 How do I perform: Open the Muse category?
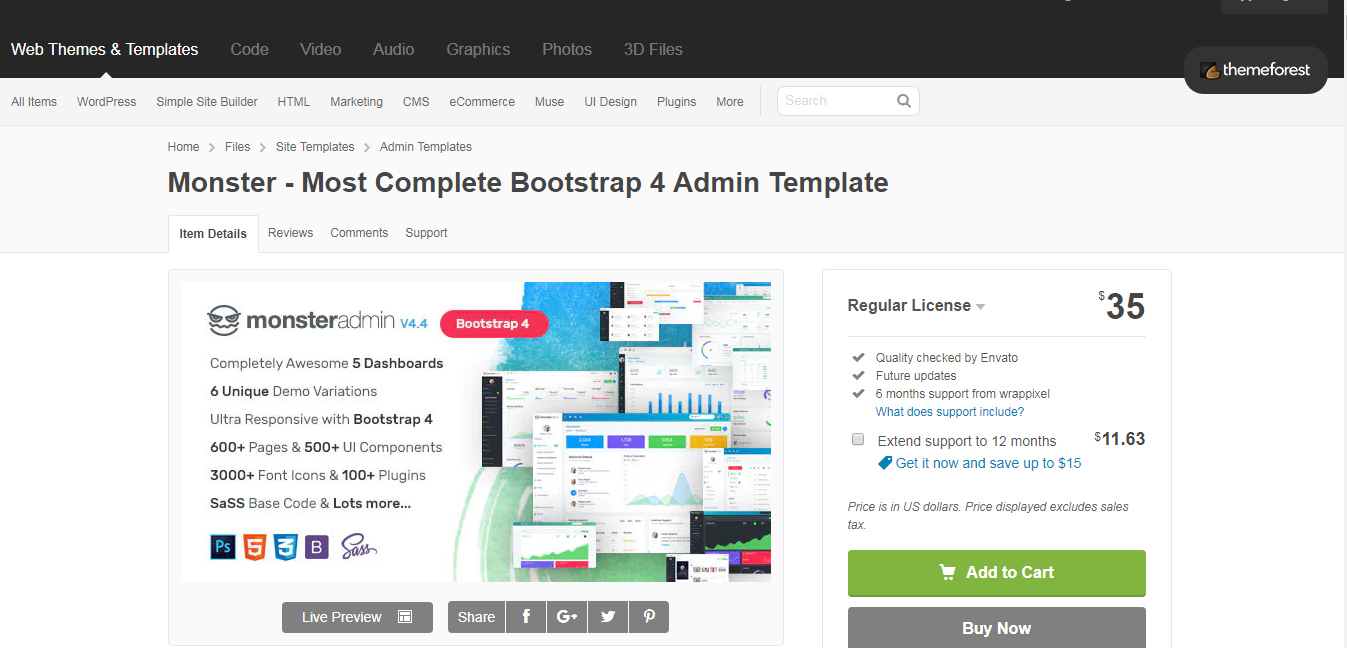coord(550,102)
